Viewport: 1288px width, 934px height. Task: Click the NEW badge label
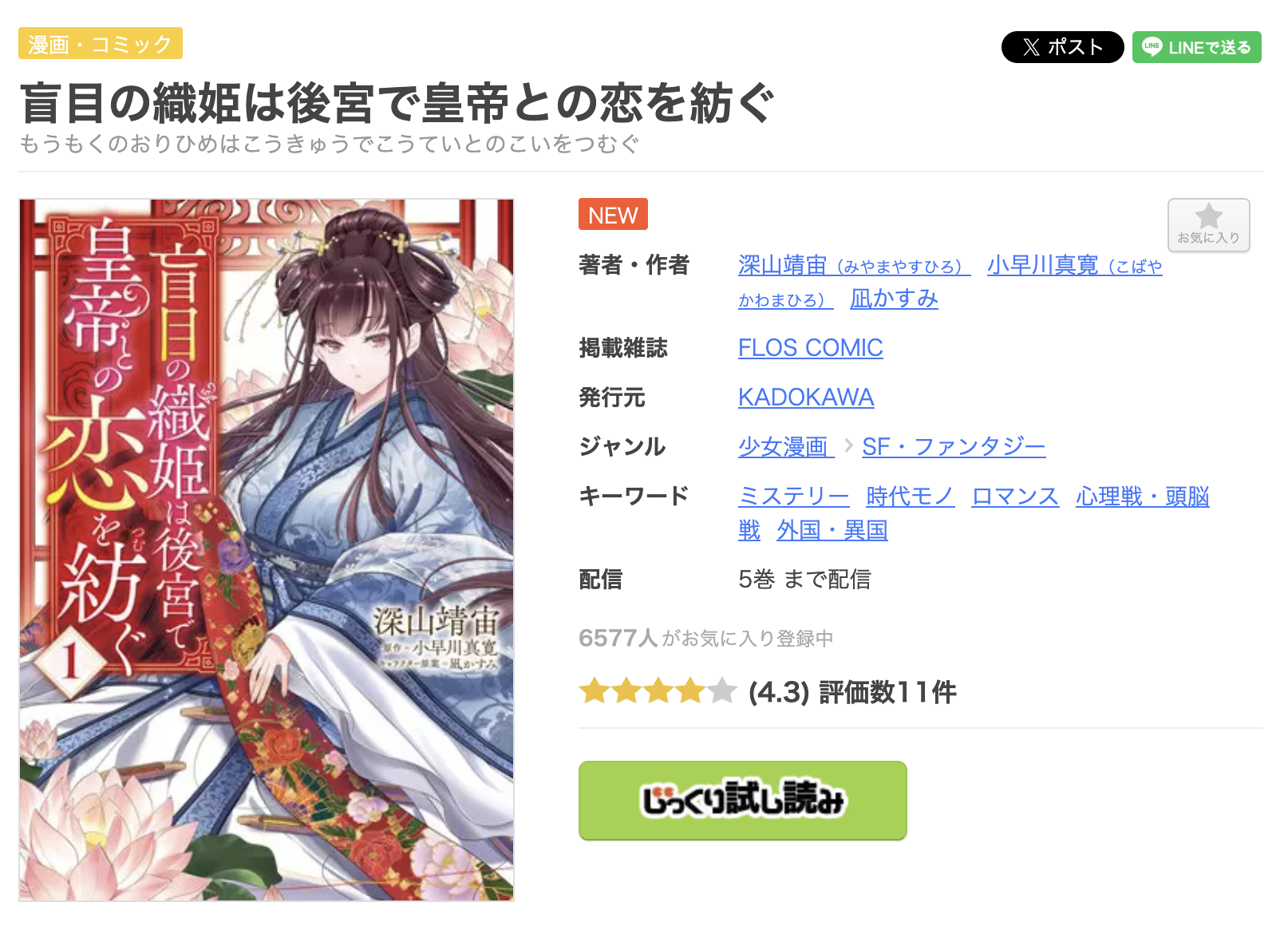click(613, 214)
